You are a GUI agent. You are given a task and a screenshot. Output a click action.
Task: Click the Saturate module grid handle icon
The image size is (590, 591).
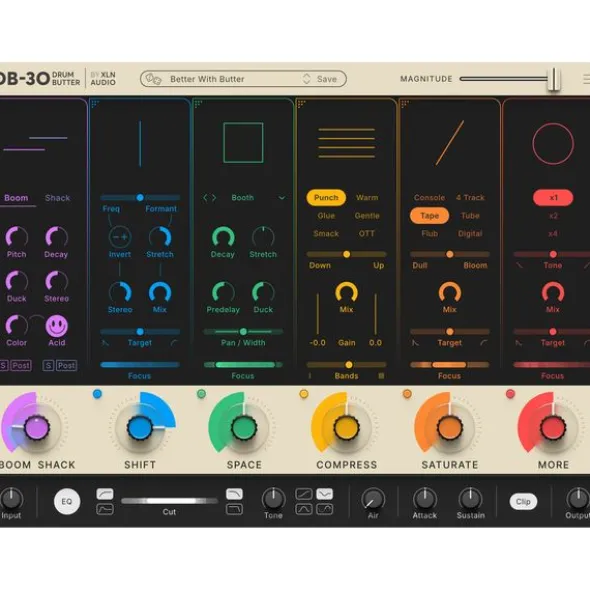[x=405, y=103]
